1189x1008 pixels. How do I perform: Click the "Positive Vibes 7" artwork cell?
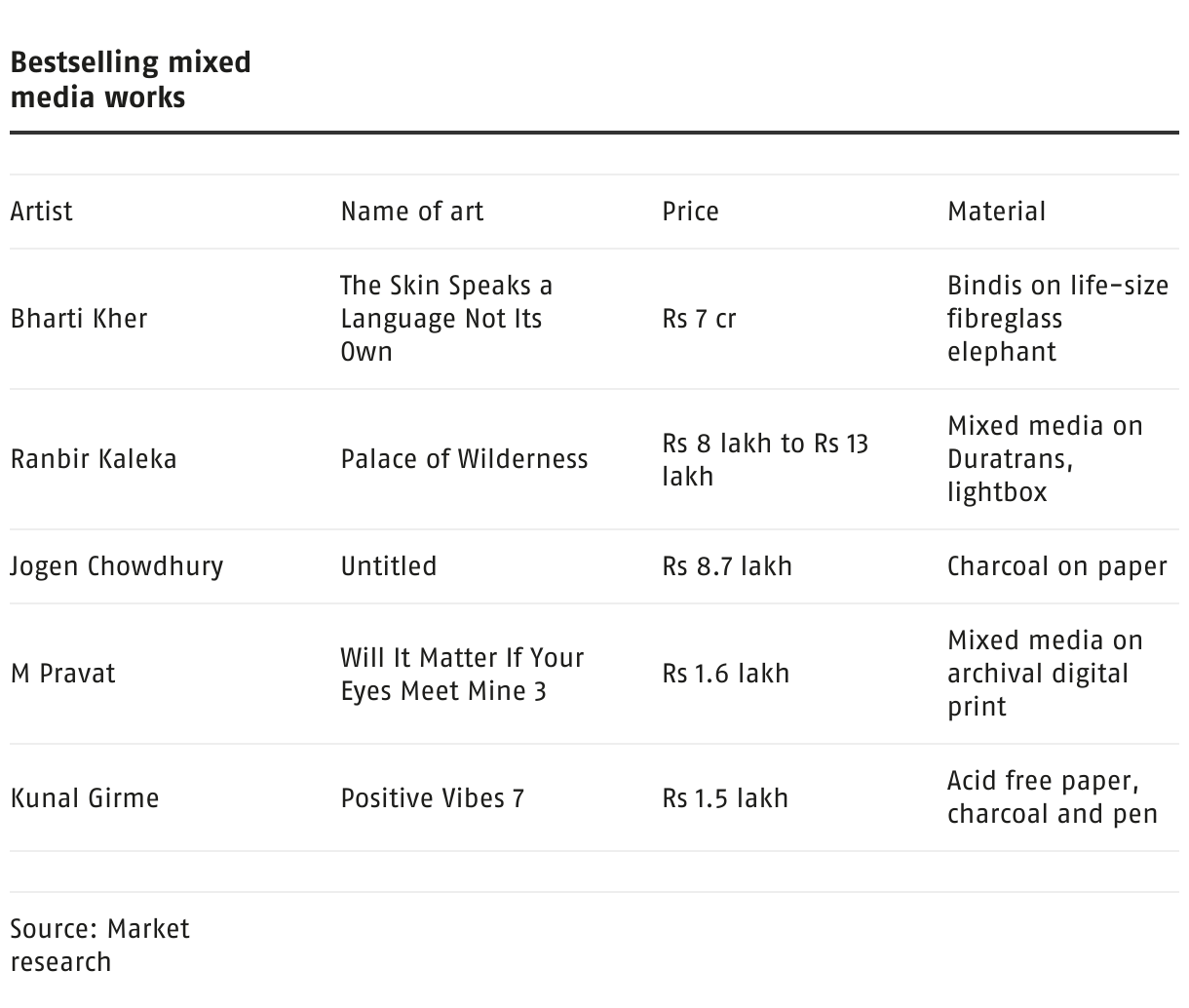pyautogui.click(x=432, y=798)
